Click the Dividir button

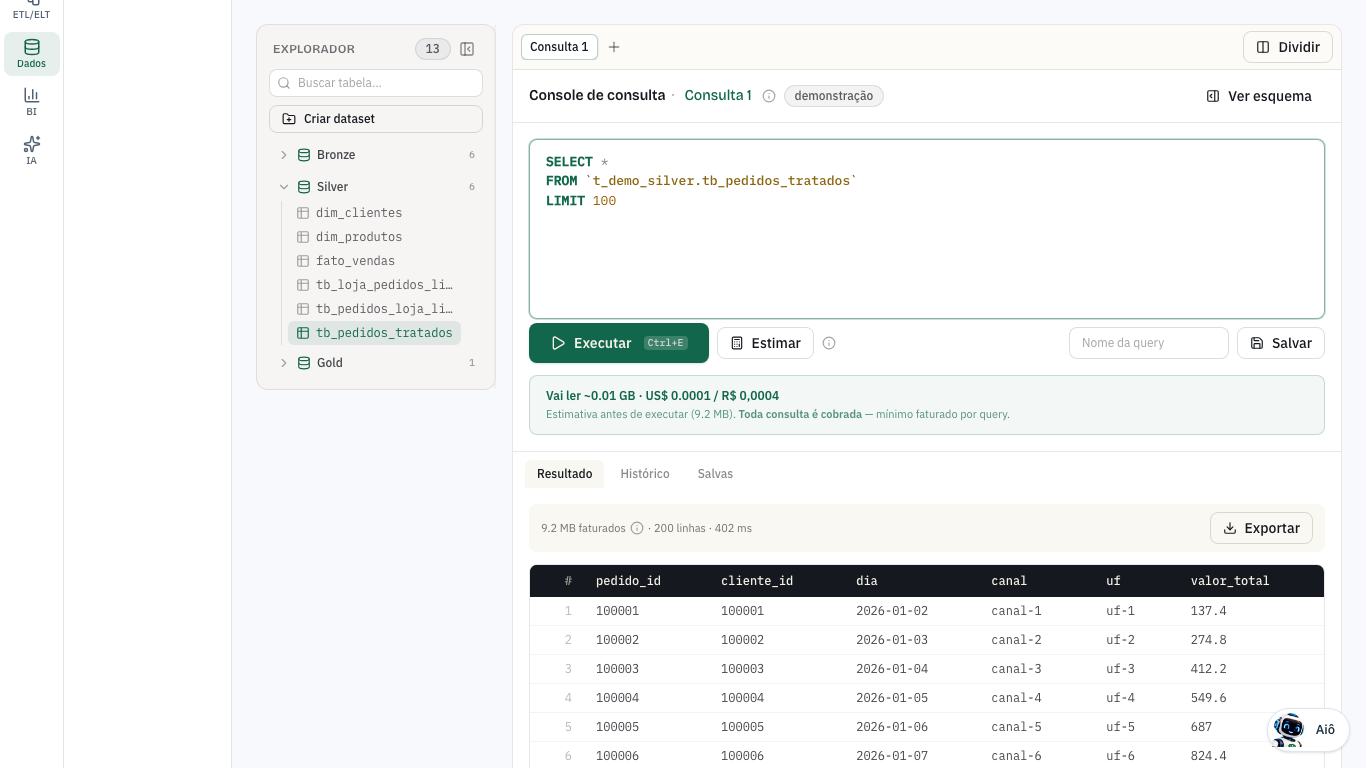click(x=1288, y=47)
